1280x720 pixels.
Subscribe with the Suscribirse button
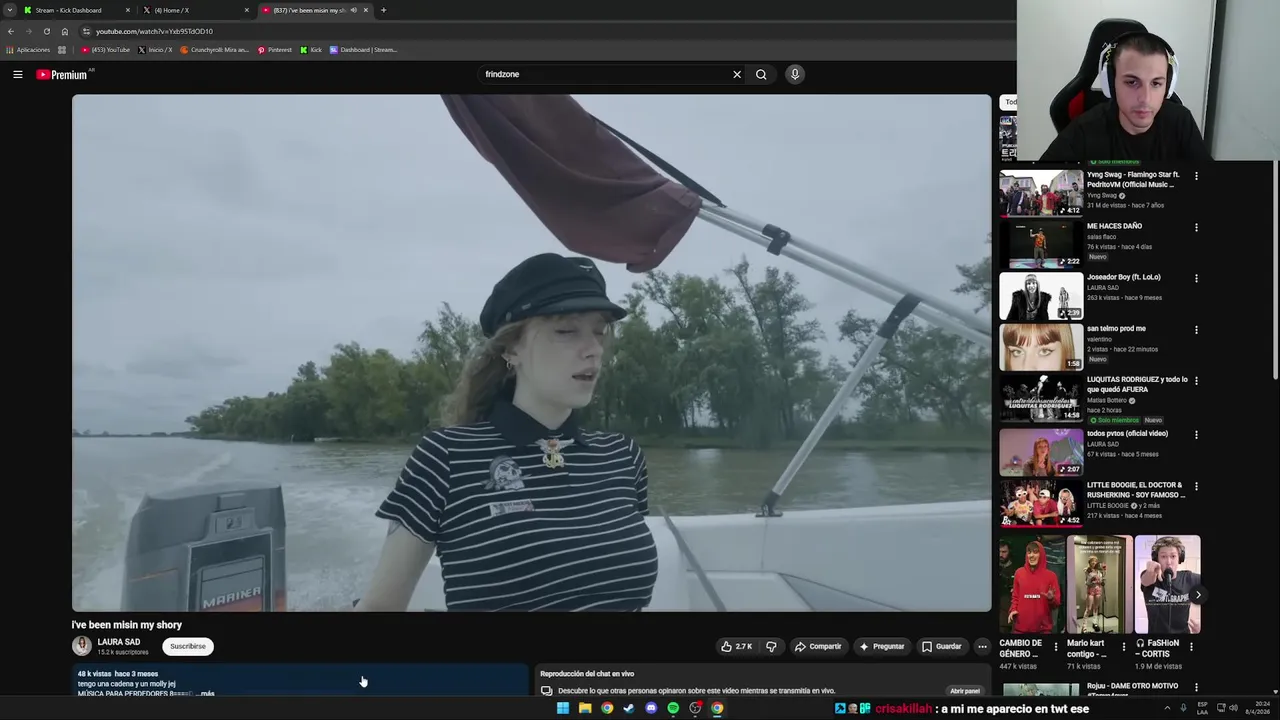188,646
